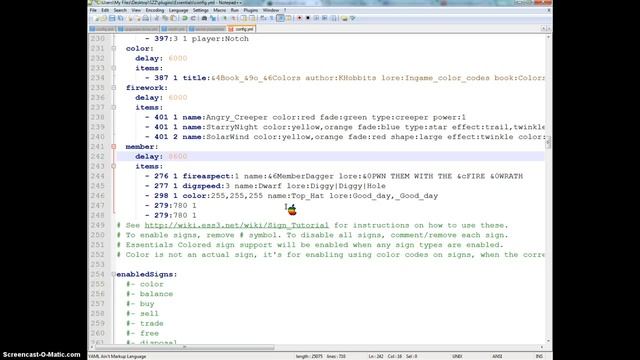
Task: Toggle INS mode in status bar
Action: tap(539, 356)
